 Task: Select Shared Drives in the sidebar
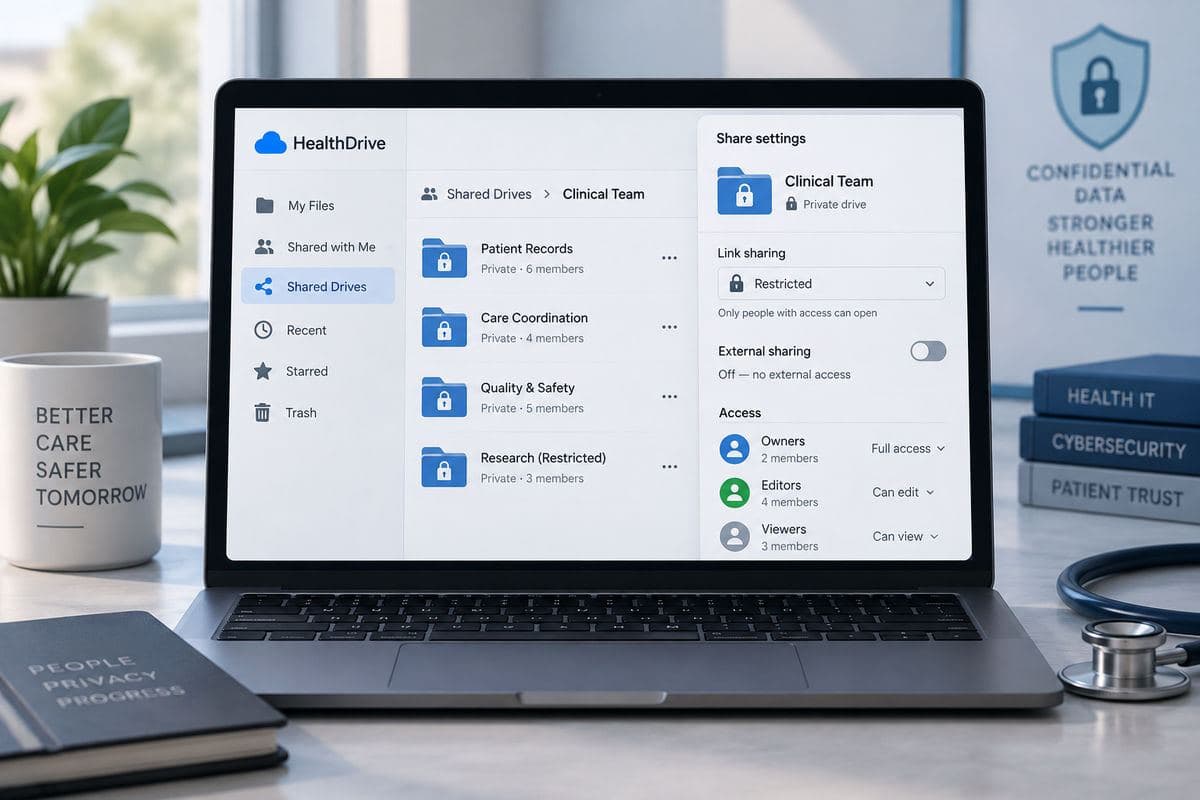click(318, 286)
